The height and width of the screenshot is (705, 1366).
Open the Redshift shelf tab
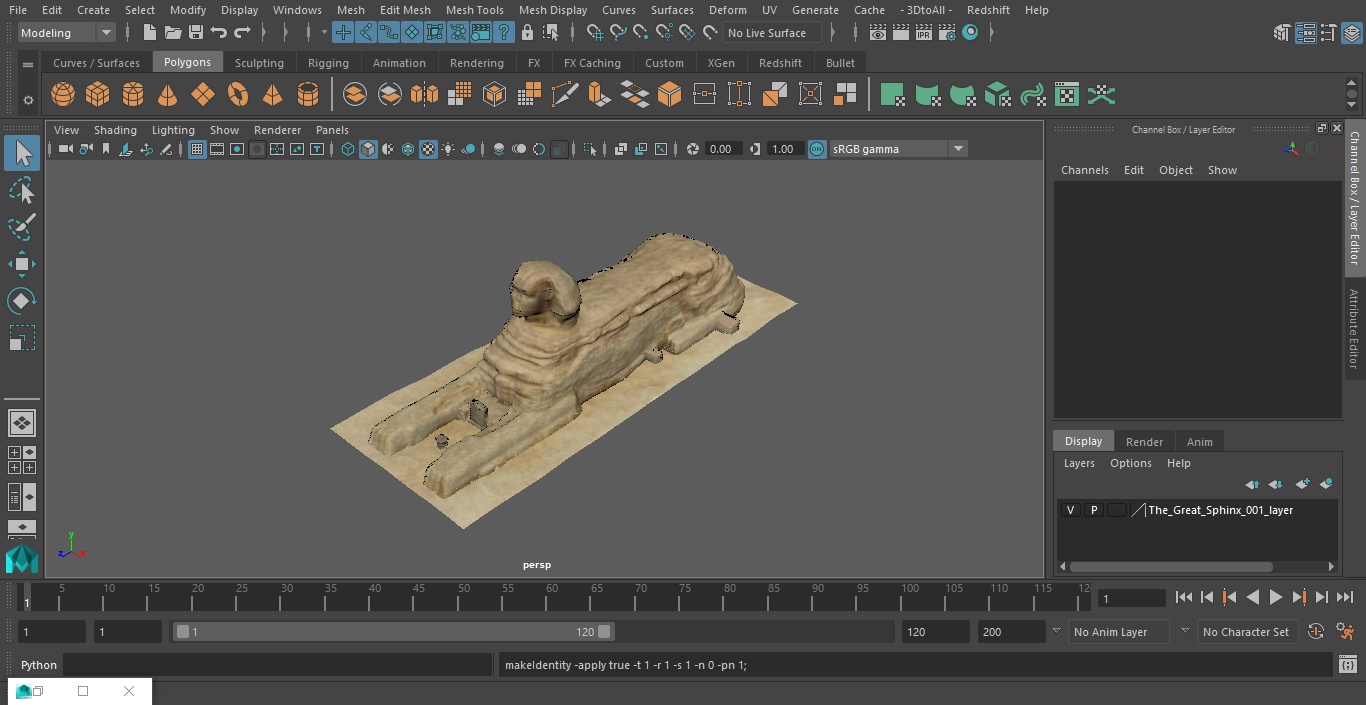point(780,63)
